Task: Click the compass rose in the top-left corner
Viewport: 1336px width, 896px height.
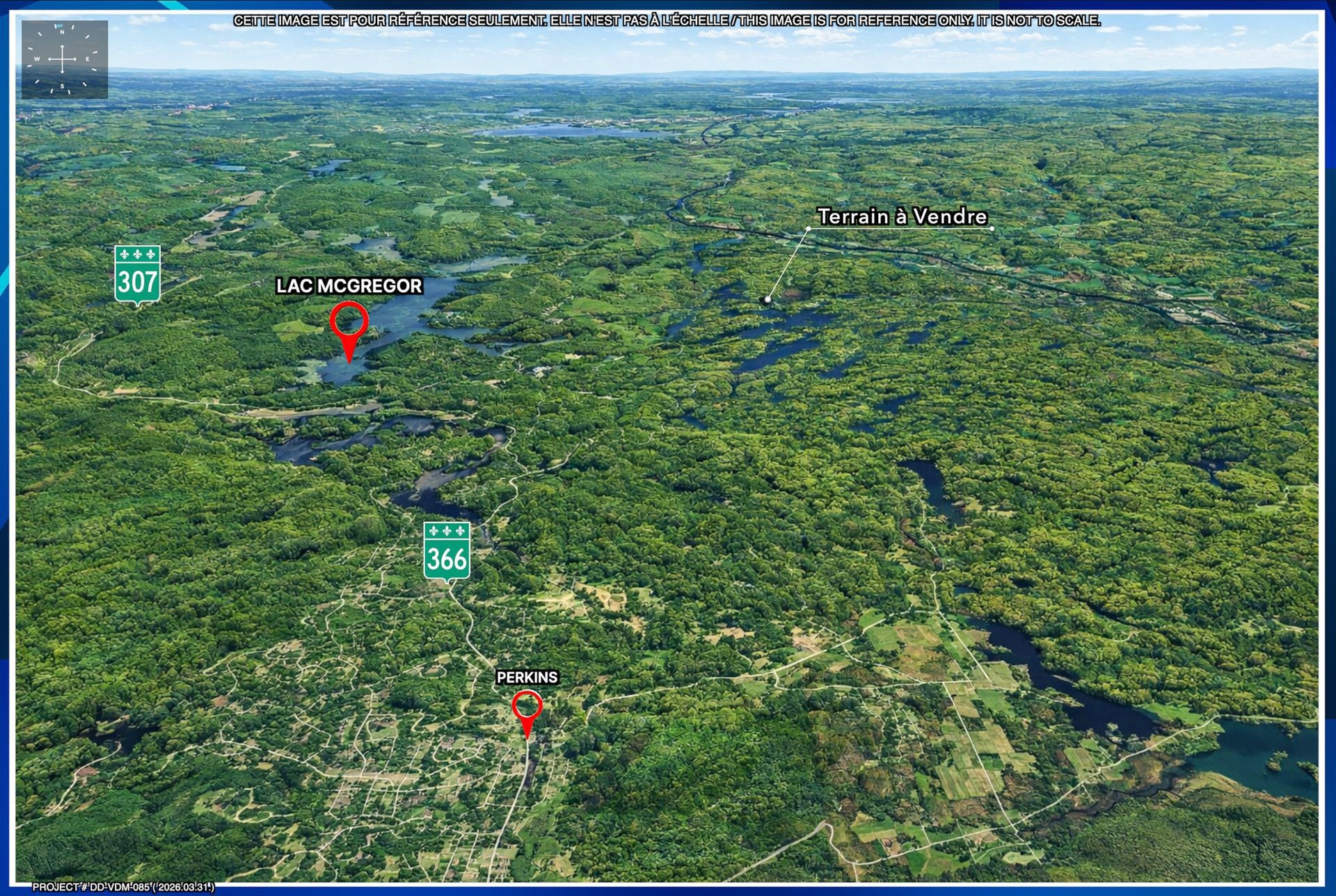Action: click(x=63, y=61)
